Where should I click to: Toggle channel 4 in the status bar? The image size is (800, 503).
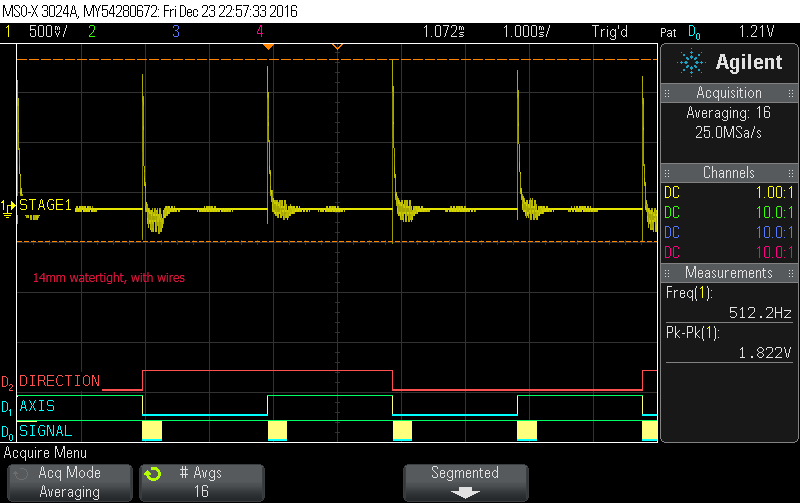pos(259,31)
